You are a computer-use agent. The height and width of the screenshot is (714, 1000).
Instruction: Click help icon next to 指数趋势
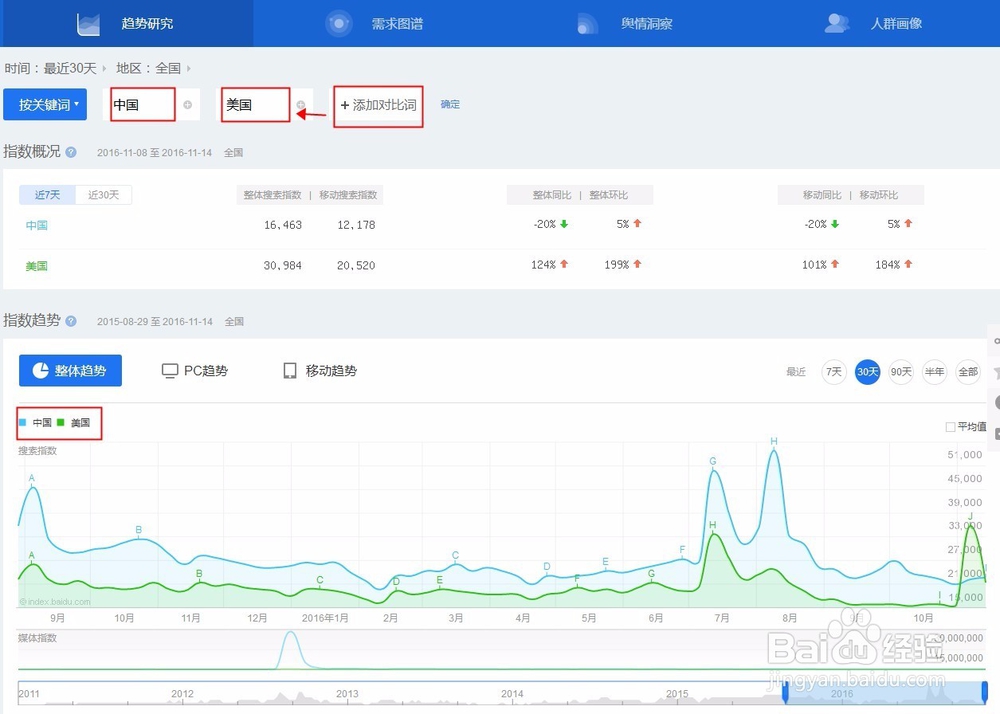pos(71,321)
